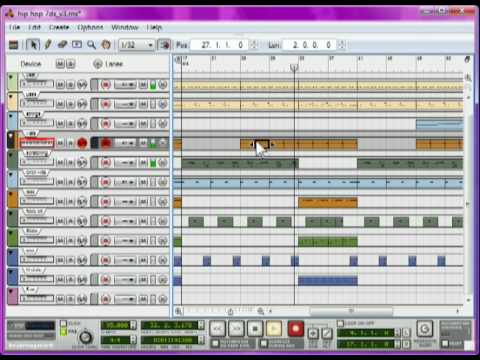Image resolution: width=480 pixels, height=360 pixels.
Task: Click the L left locator button
Action: click(406, 332)
